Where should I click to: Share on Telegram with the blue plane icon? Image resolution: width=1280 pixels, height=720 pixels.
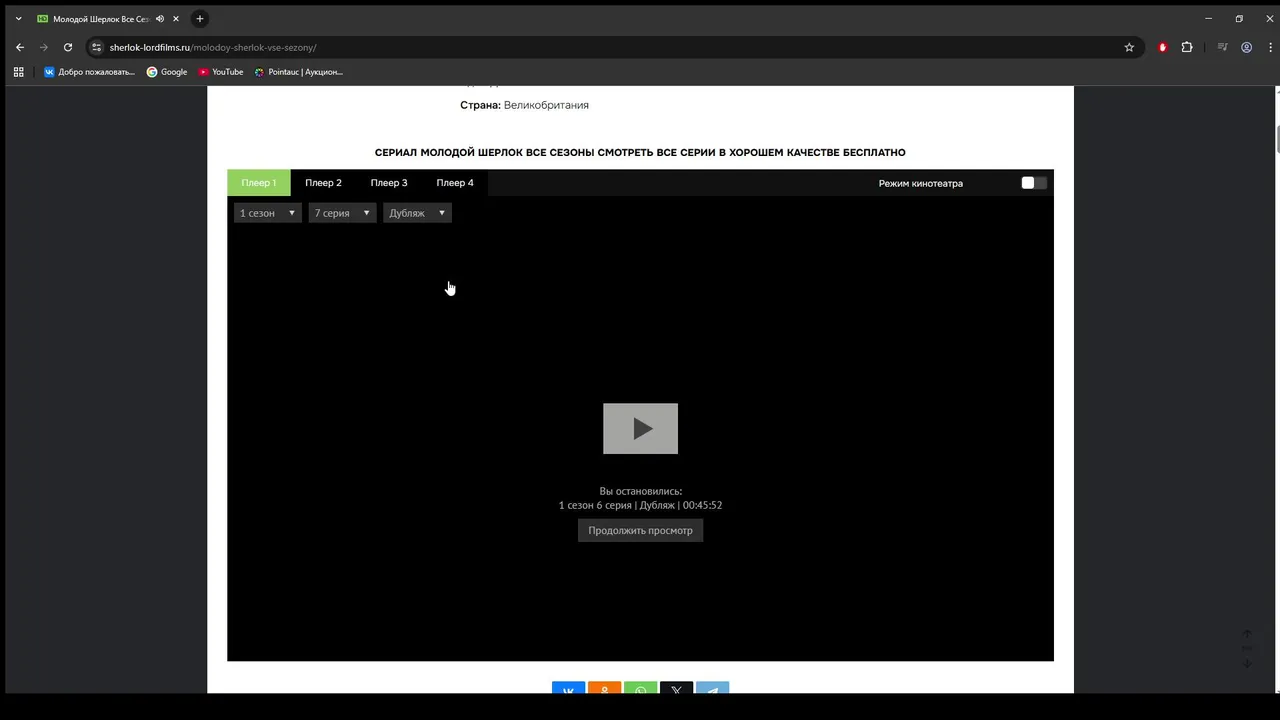(x=712, y=688)
